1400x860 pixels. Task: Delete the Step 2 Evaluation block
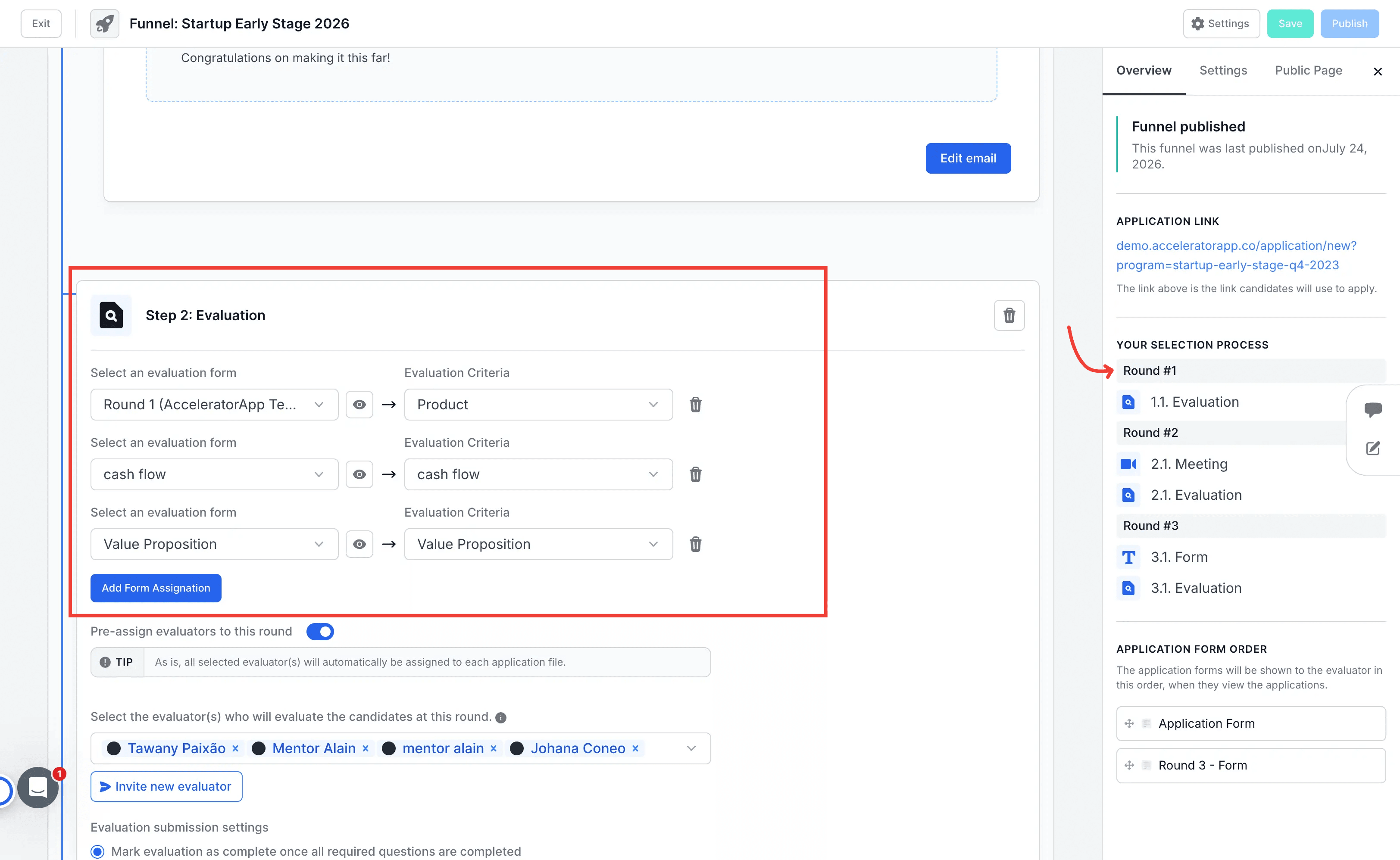[1009, 315]
